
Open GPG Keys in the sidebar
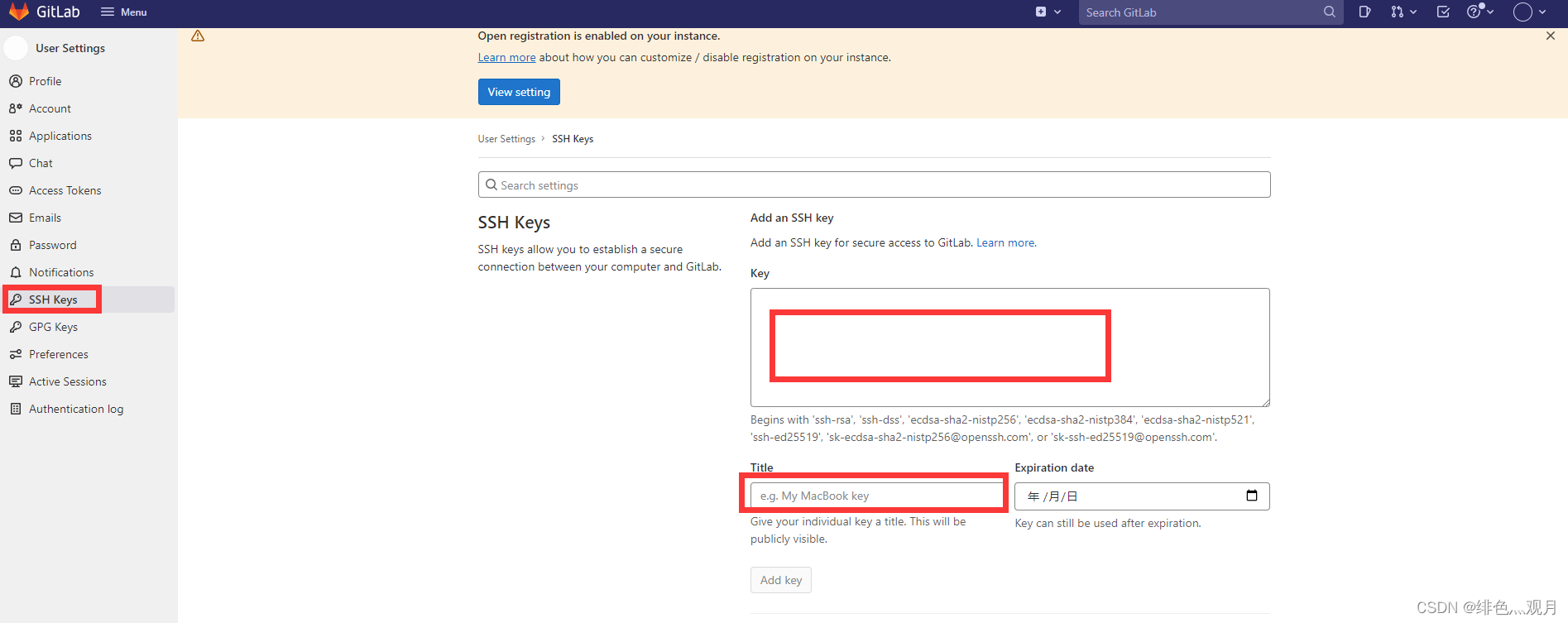pyautogui.click(x=89, y=327)
